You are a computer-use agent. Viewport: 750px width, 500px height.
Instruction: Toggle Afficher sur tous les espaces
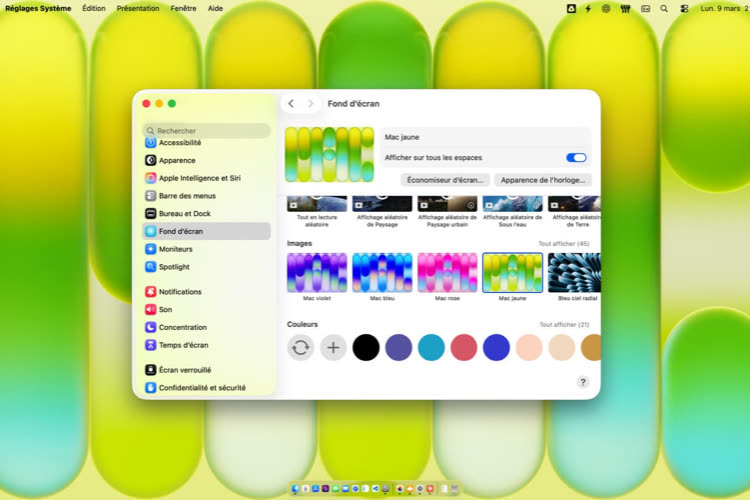pos(576,158)
